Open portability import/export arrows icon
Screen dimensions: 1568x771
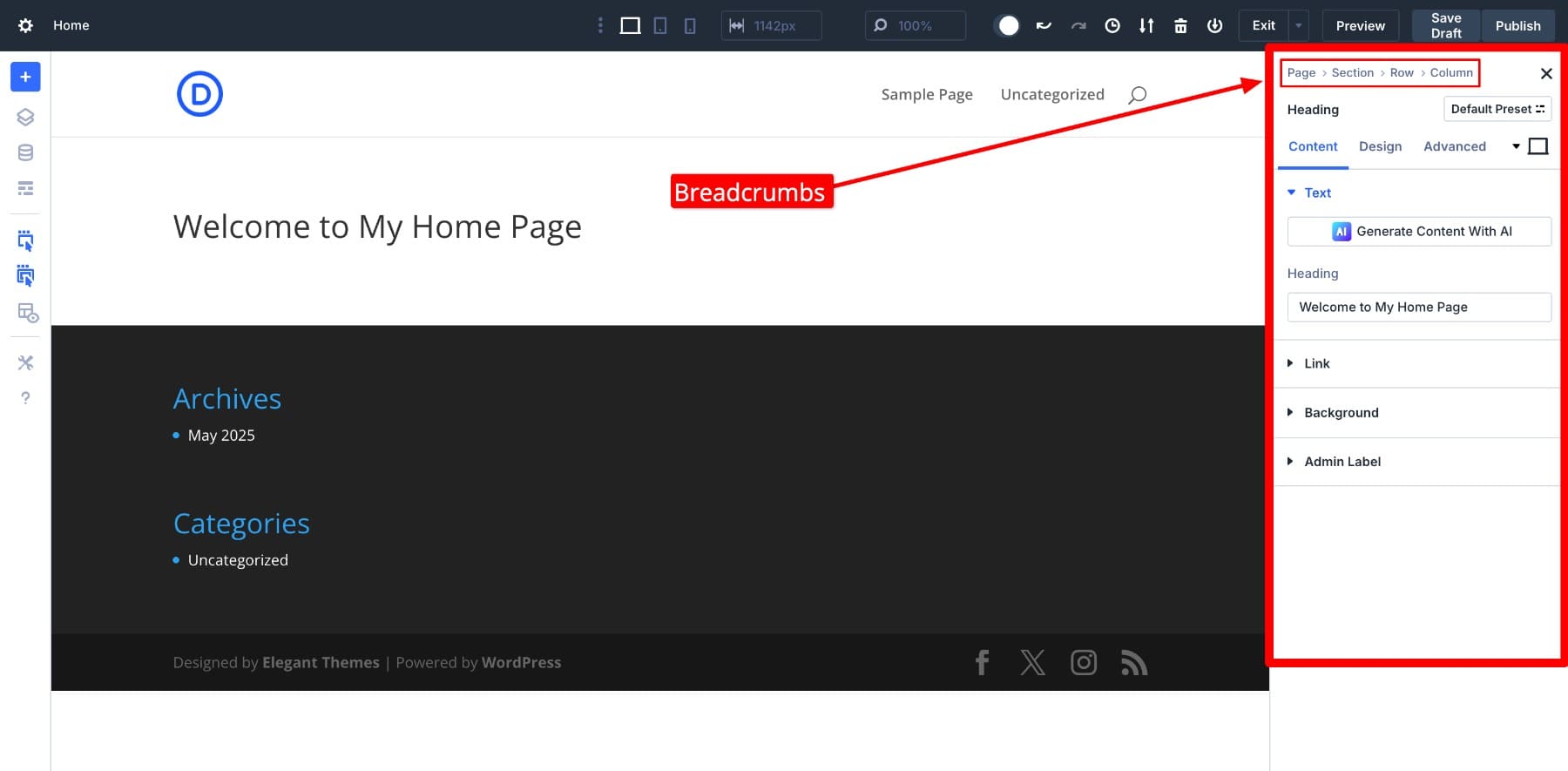(x=1146, y=25)
